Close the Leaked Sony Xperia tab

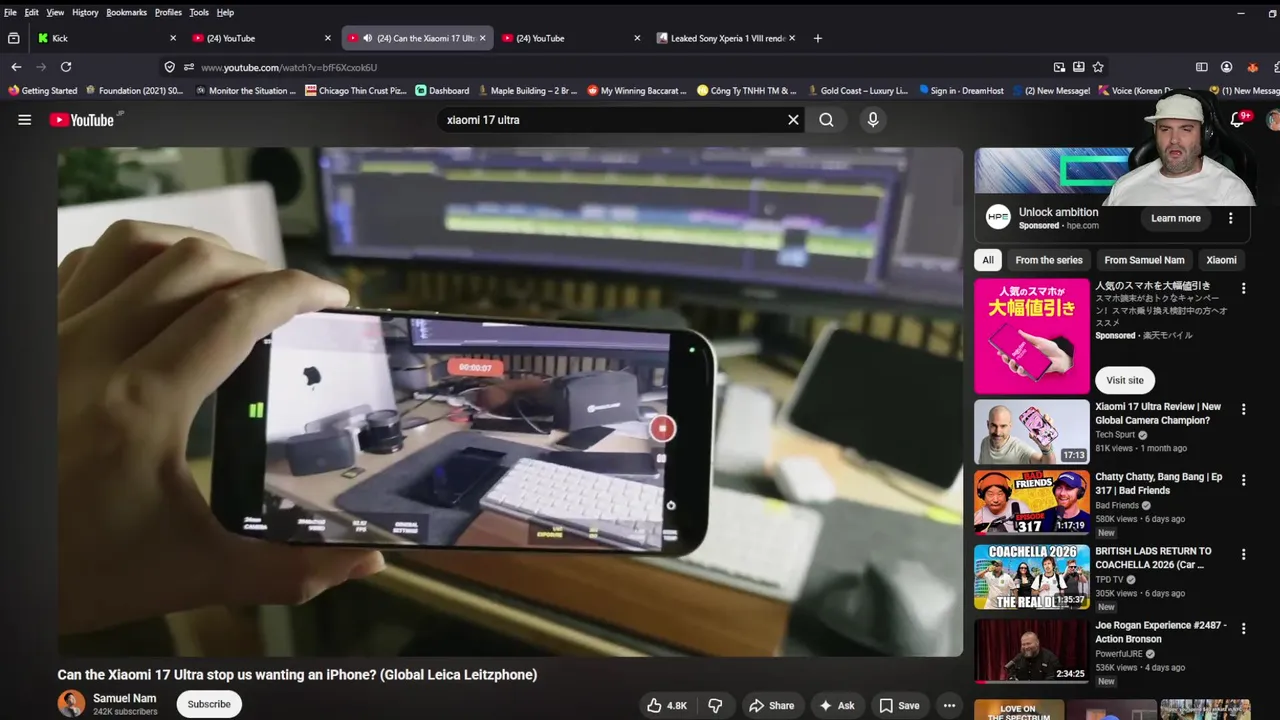[x=792, y=38]
